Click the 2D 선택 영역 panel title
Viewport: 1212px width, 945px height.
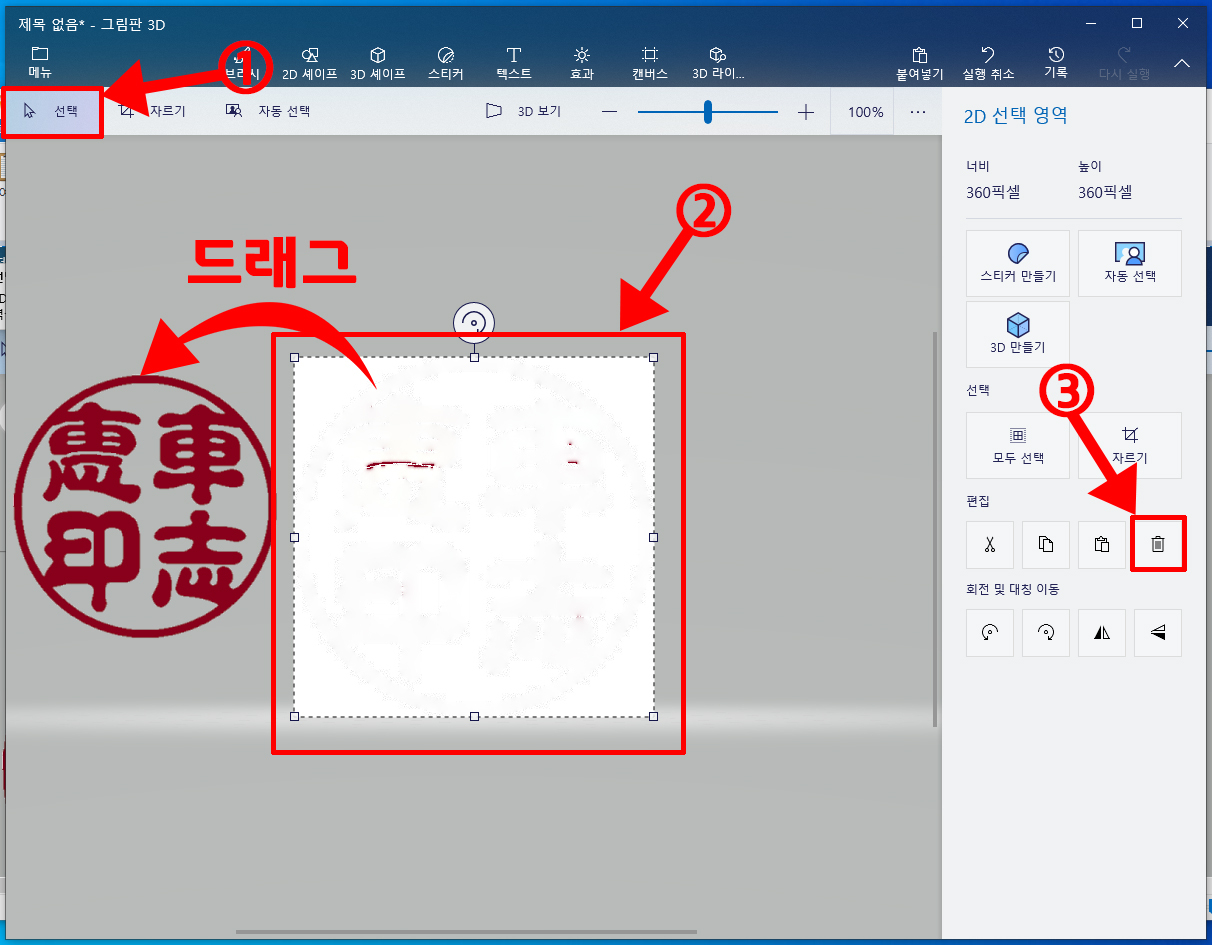coord(1015,116)
